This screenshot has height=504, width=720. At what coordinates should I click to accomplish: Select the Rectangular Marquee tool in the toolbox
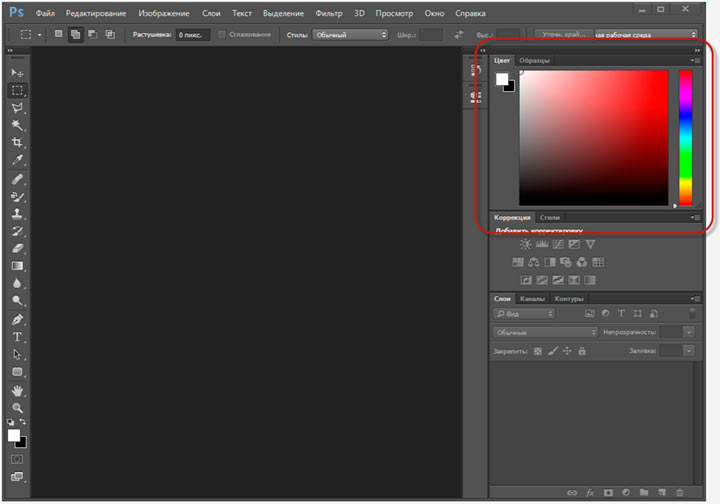[x=17, y=90]
